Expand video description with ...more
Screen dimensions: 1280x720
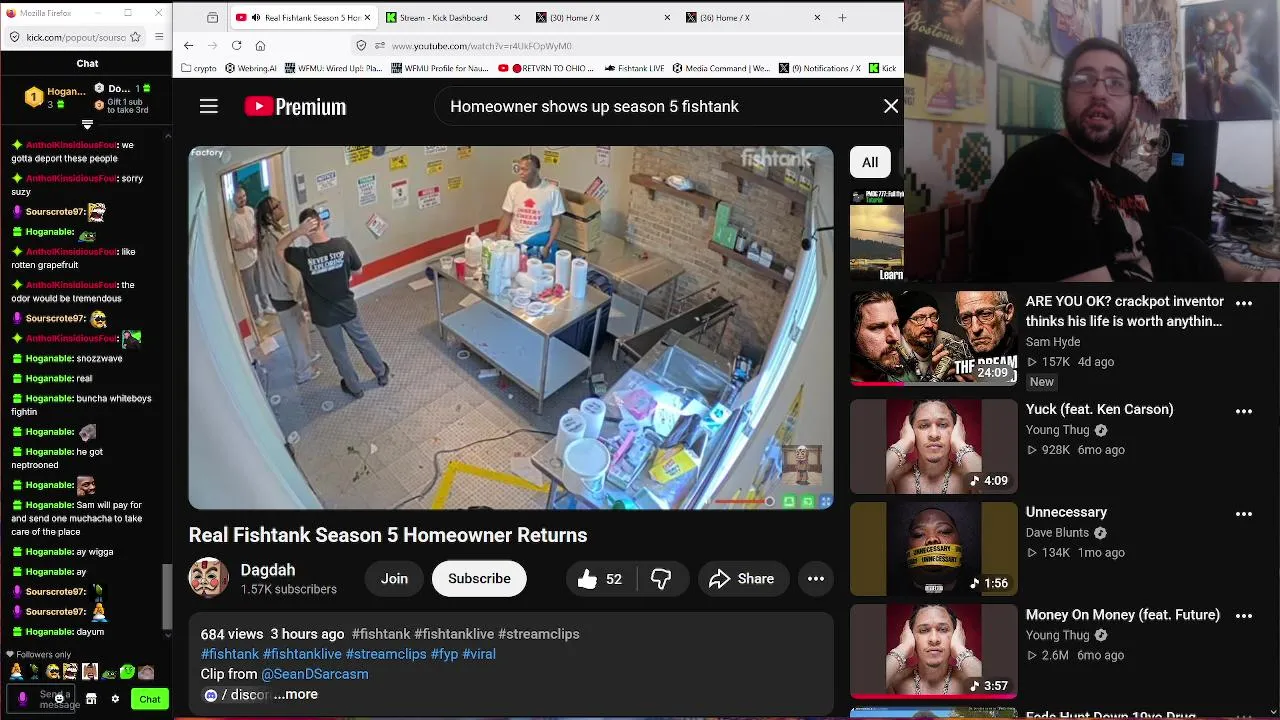296,694
